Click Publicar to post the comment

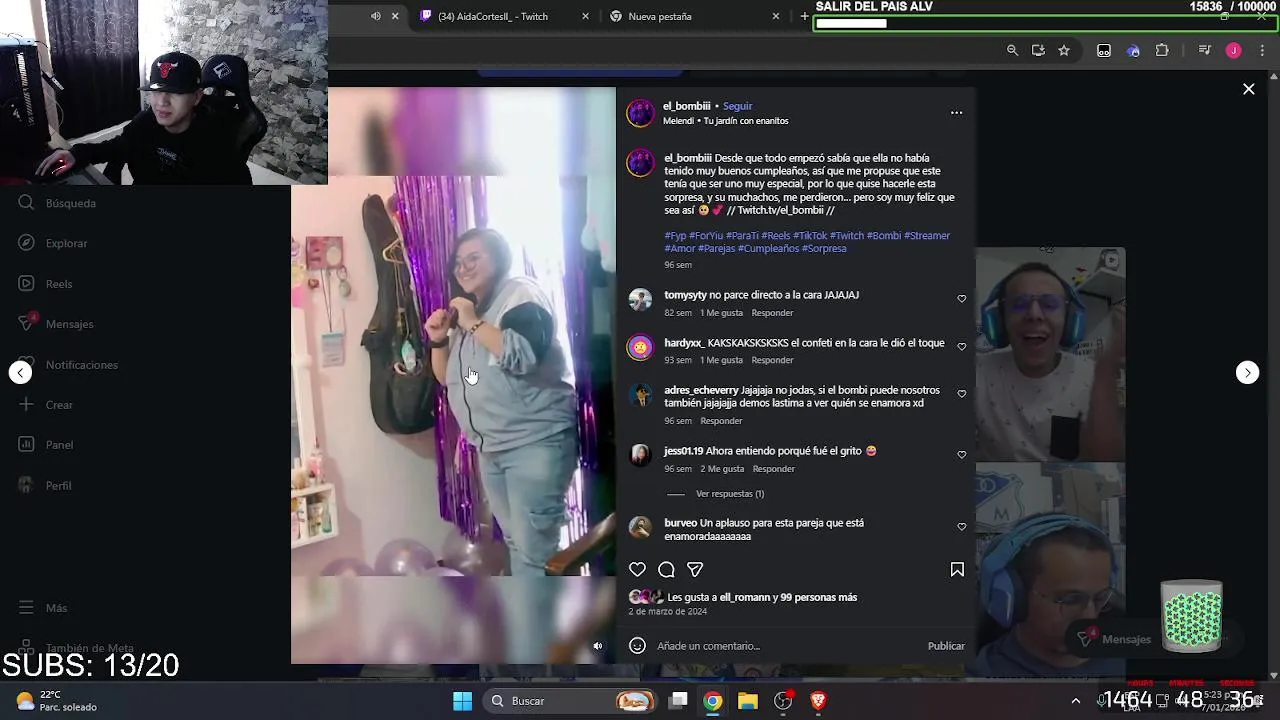pyautogui.click(x=946, y=646)
